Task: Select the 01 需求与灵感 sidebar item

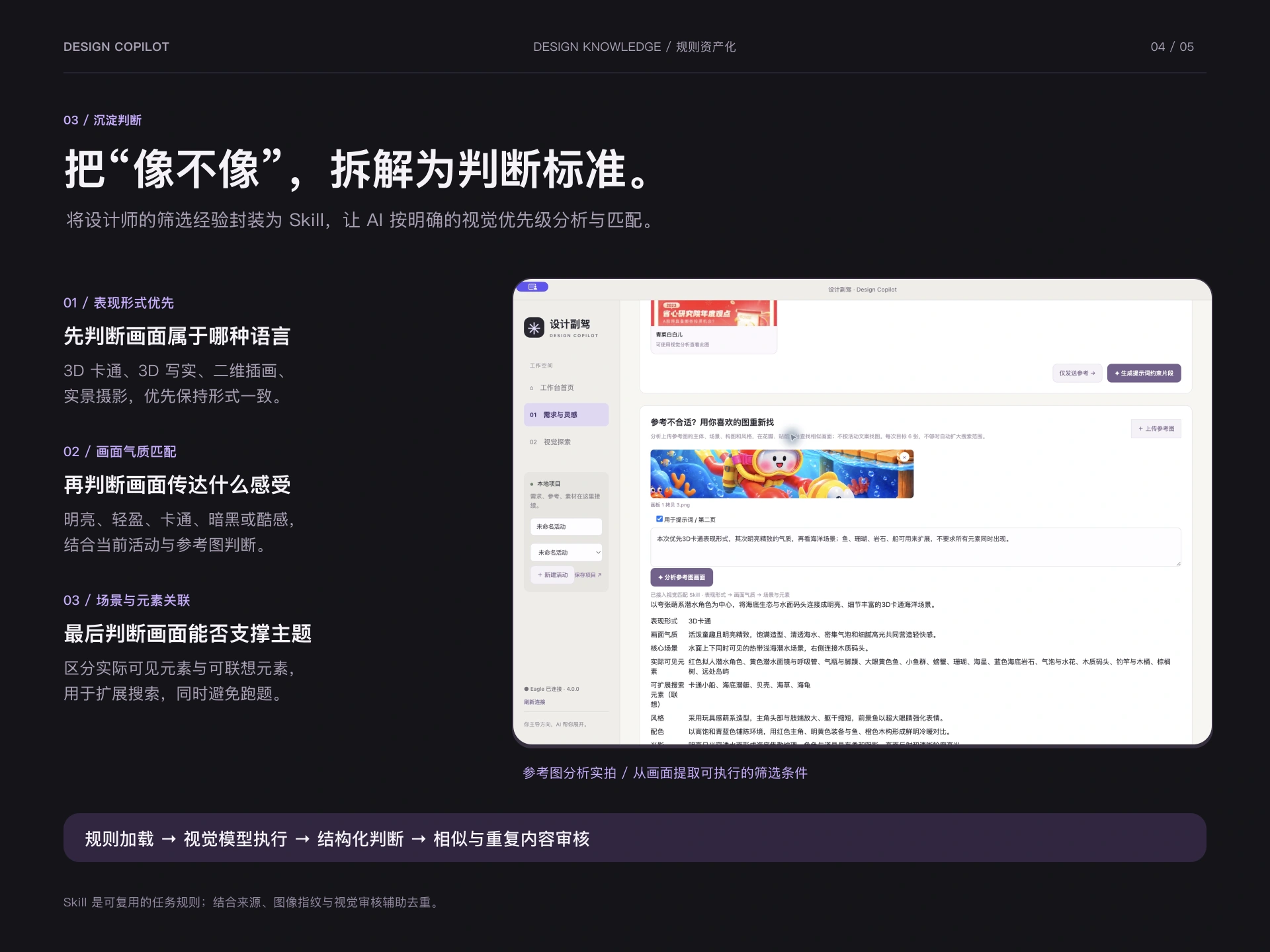Action: (566, 415)
